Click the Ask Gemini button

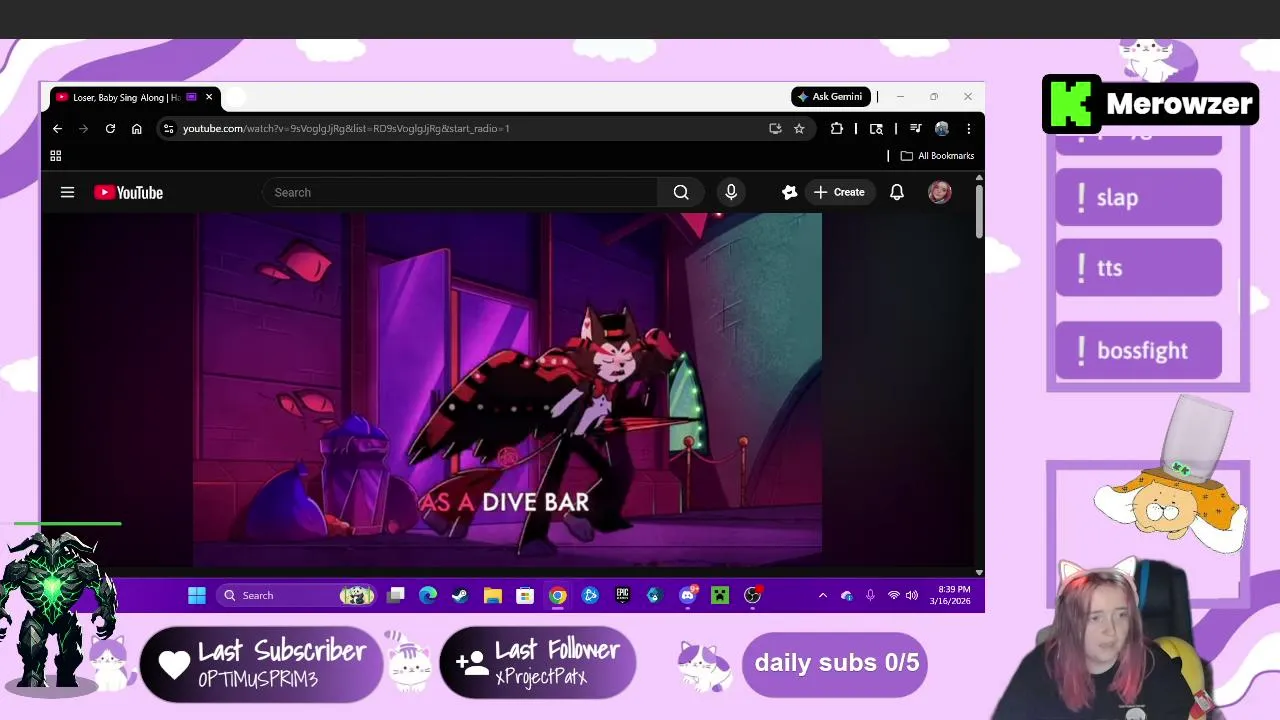831,97
